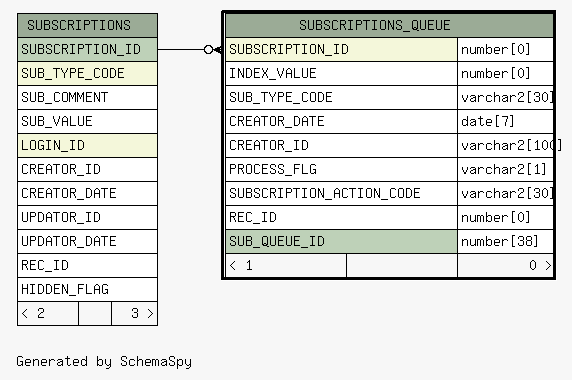Screen dimensions: 572x380
Task: Select SUBSCRIPTION_ID in SUBSCRIPTIONS table
Action: pyautogui.click(x=88, y=49)
